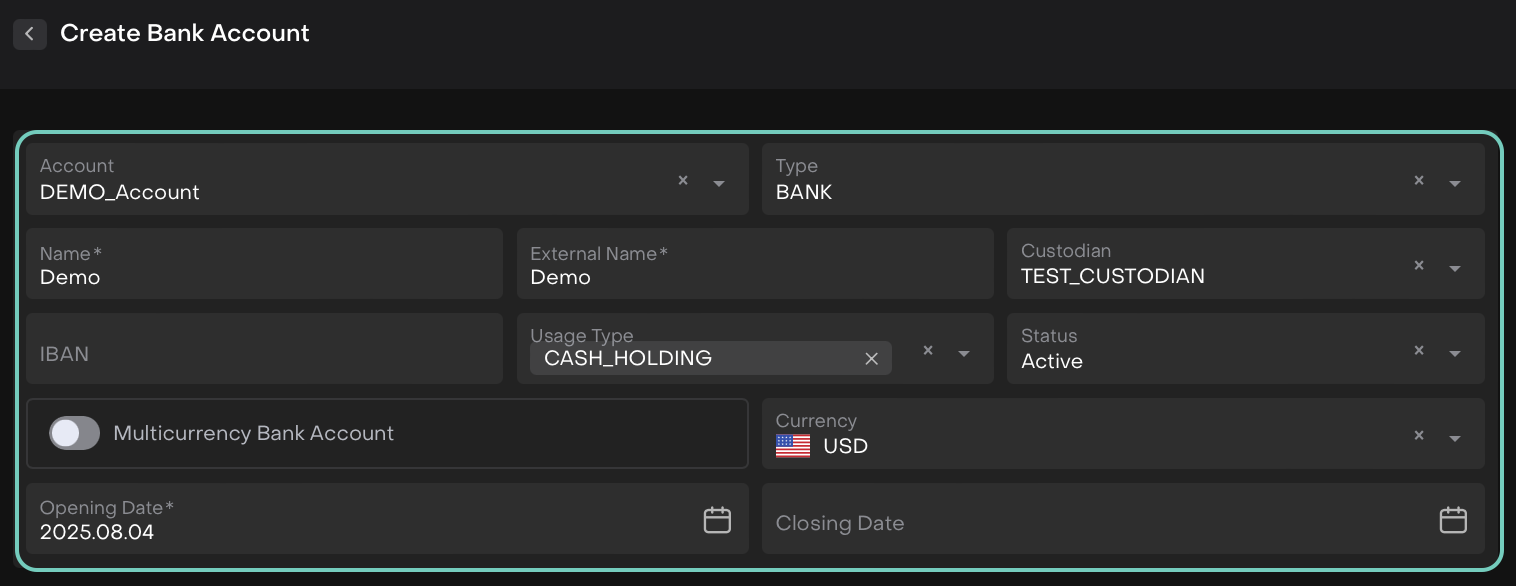
Task: Clear all Usage Type selections
Action: [x=928, y=351]
